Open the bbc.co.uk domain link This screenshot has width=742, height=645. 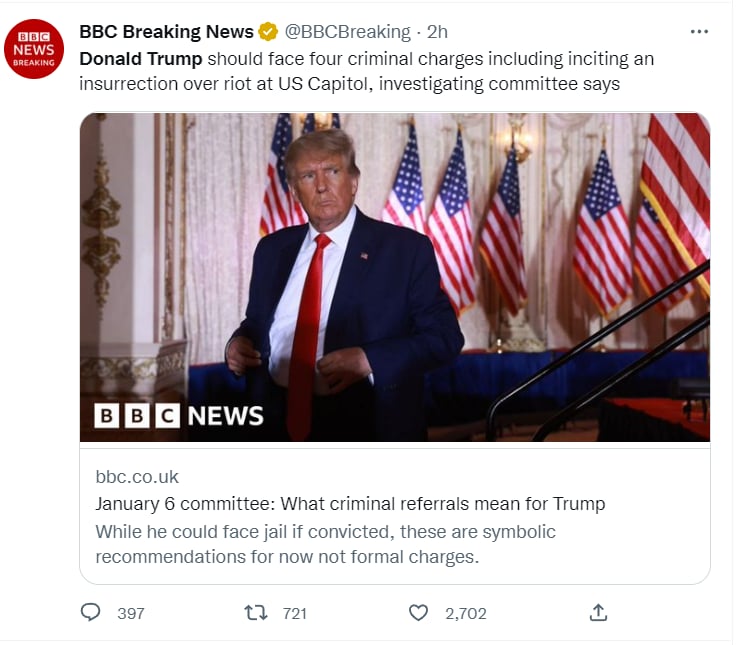(137, 477)
